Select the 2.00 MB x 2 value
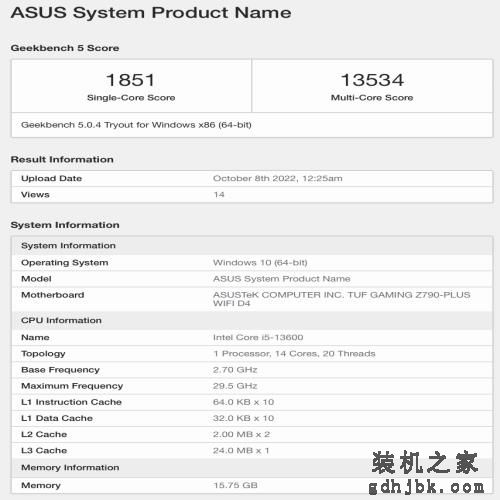 [x=241, y=435]
